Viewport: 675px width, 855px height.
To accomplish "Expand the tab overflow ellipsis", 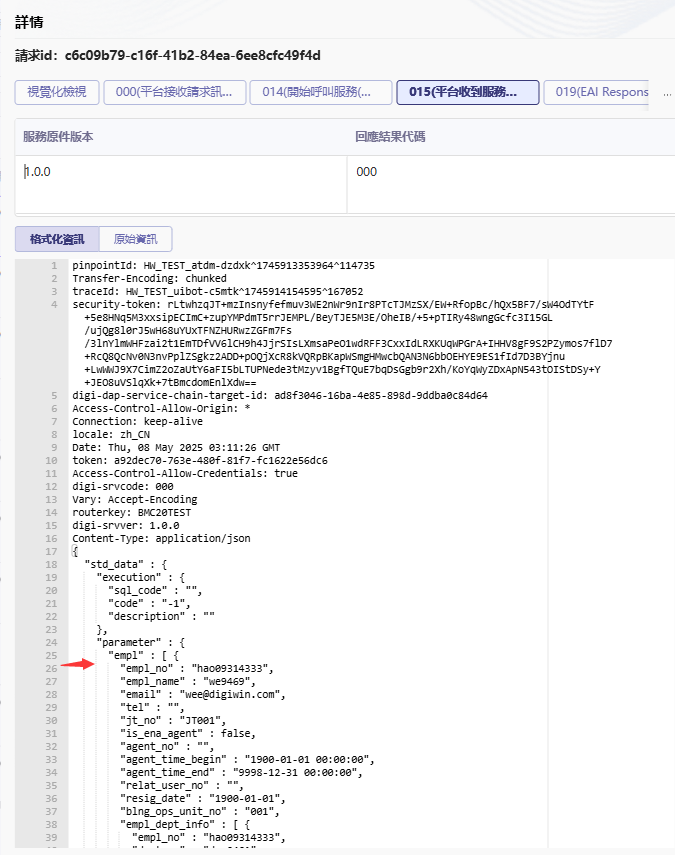I will pos(666,93).
